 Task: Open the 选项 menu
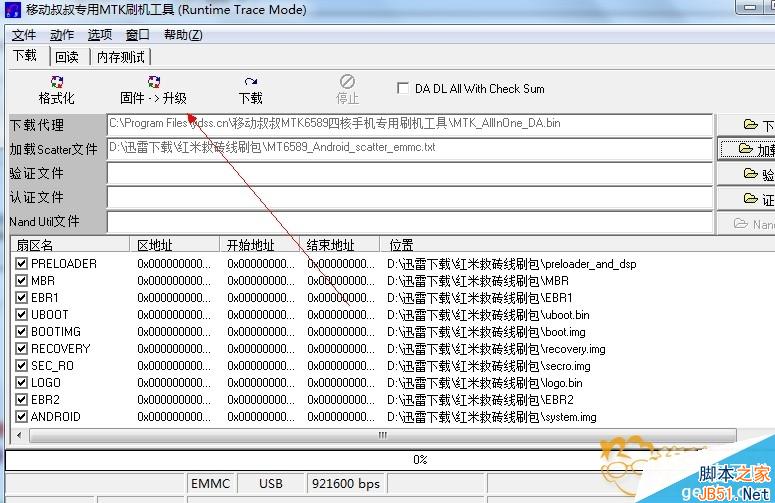pyautogui.click(x=100, y=35)
